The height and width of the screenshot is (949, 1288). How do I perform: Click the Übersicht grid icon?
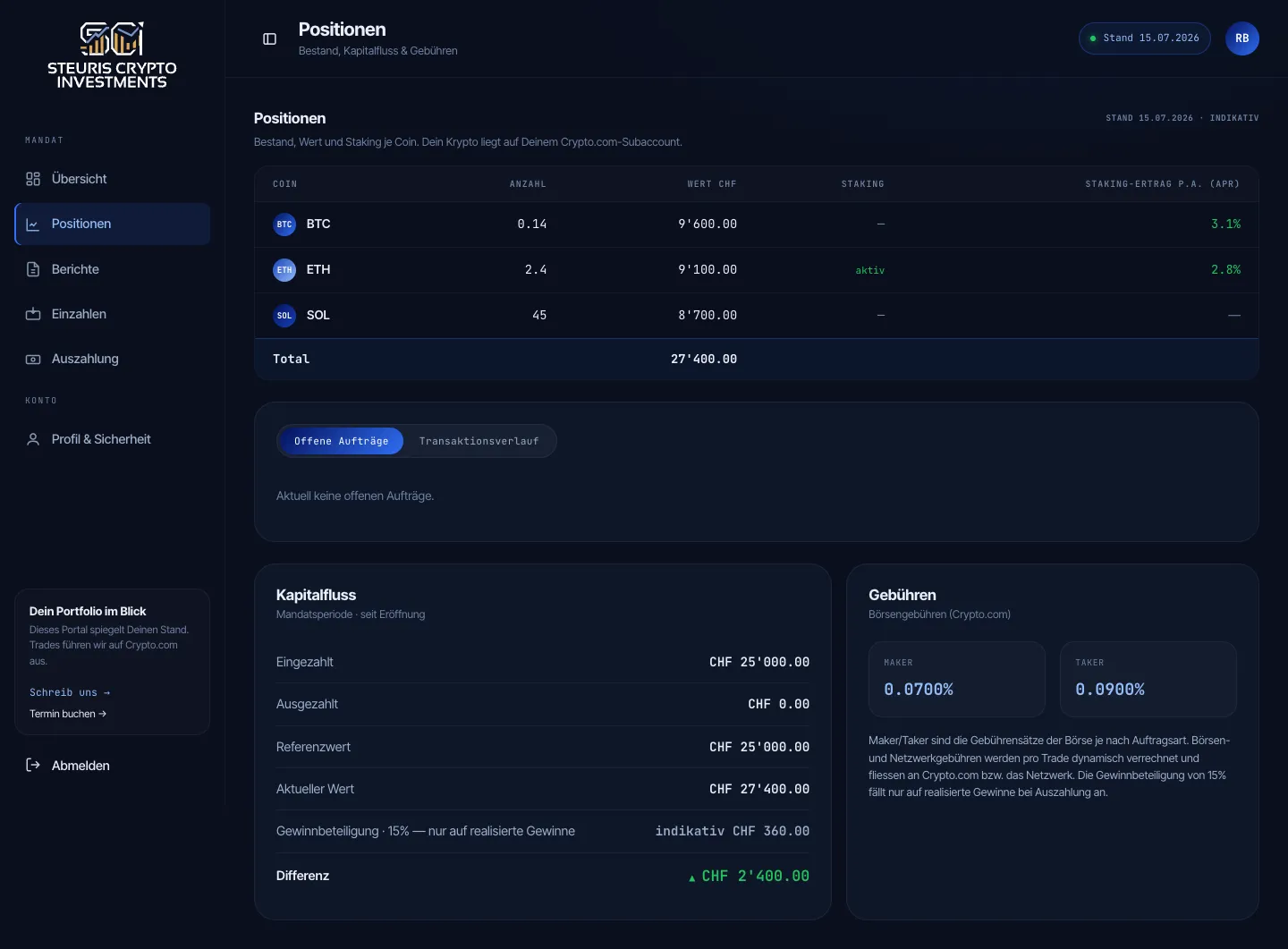[x=33, y=179]
